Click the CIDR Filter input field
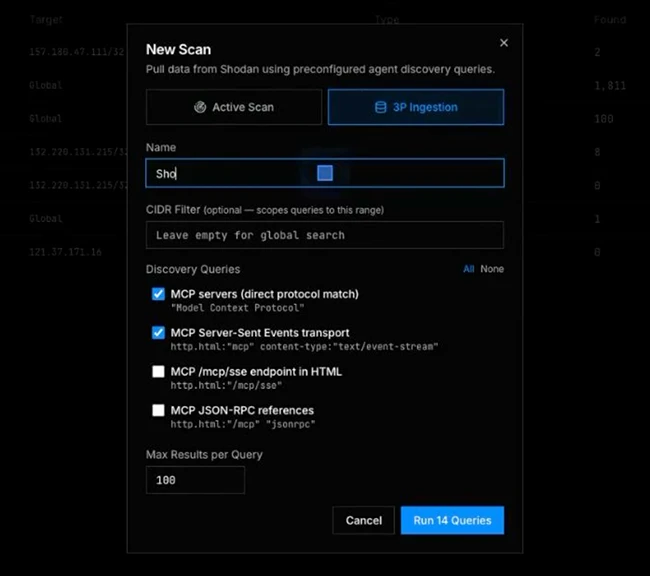650x576 pixels. (325, 235)
